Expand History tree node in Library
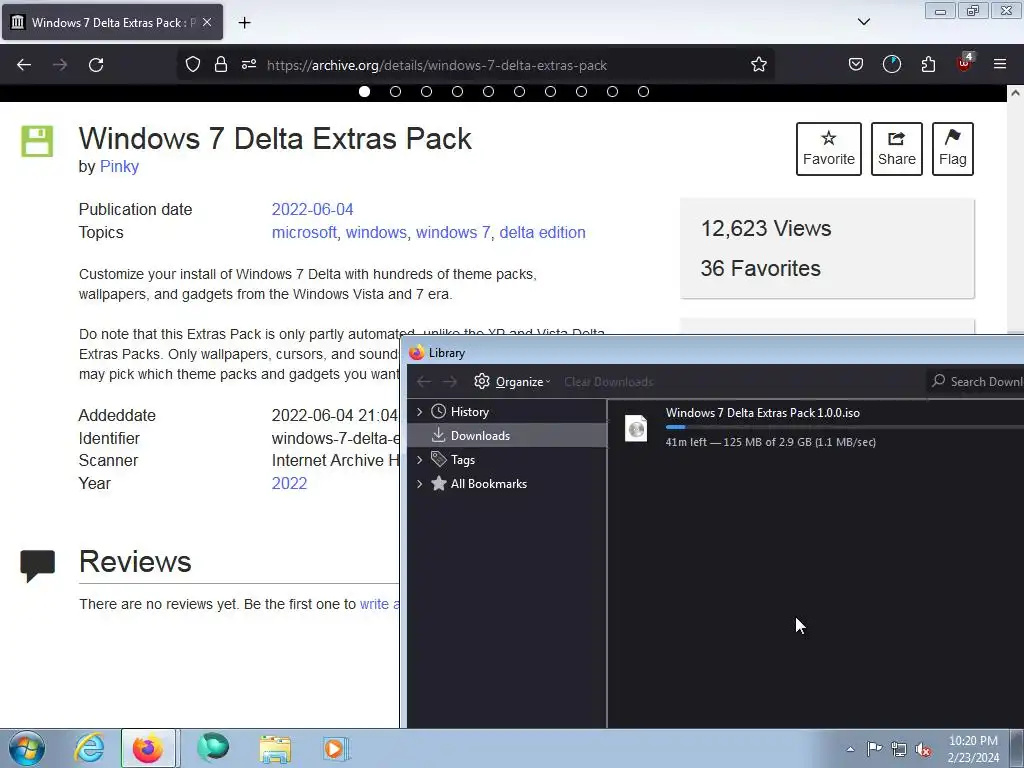The height and width of the screenshot is (768, 1024). point(419,411)
